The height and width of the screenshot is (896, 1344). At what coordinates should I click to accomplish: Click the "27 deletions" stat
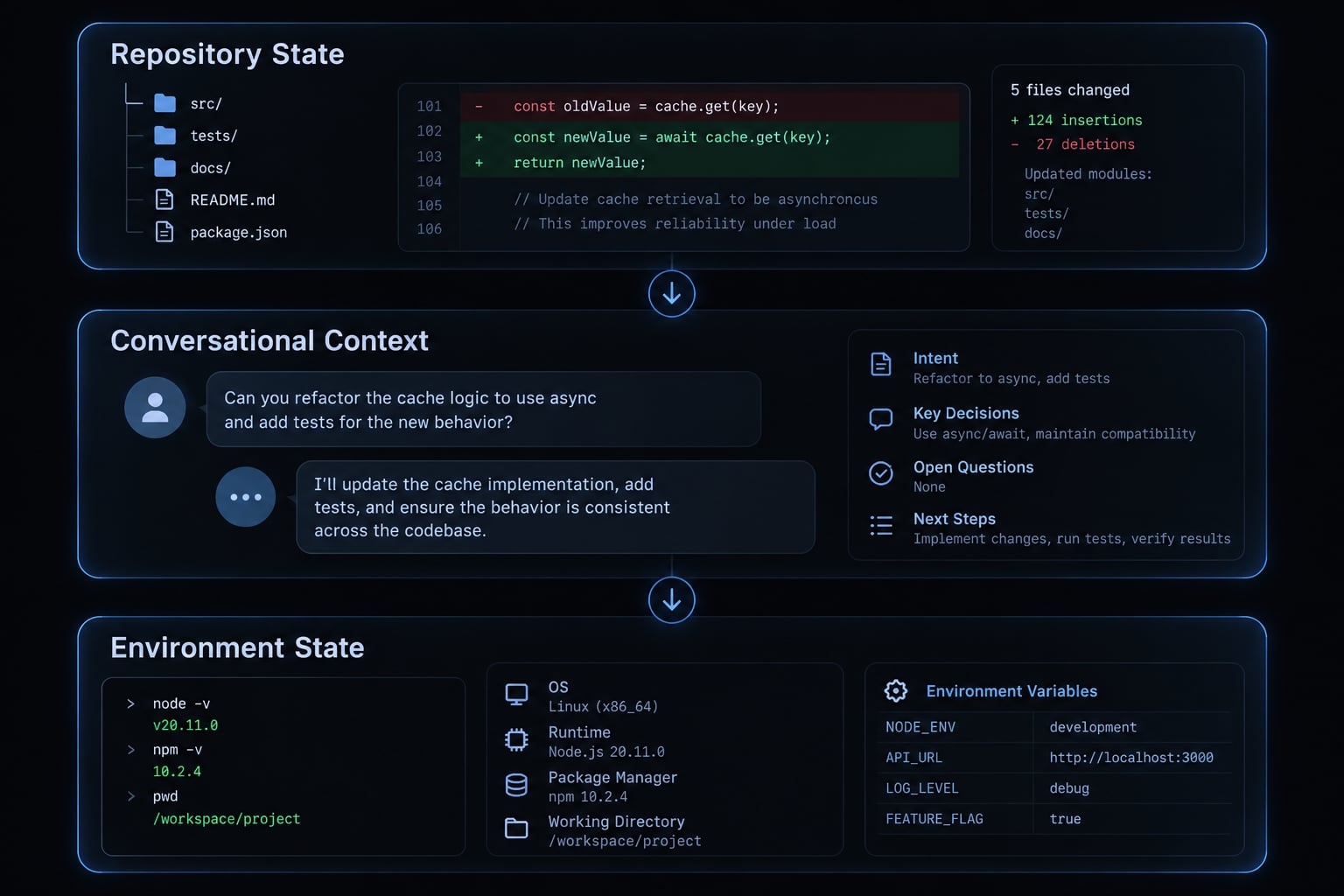tap(1086, 144)
